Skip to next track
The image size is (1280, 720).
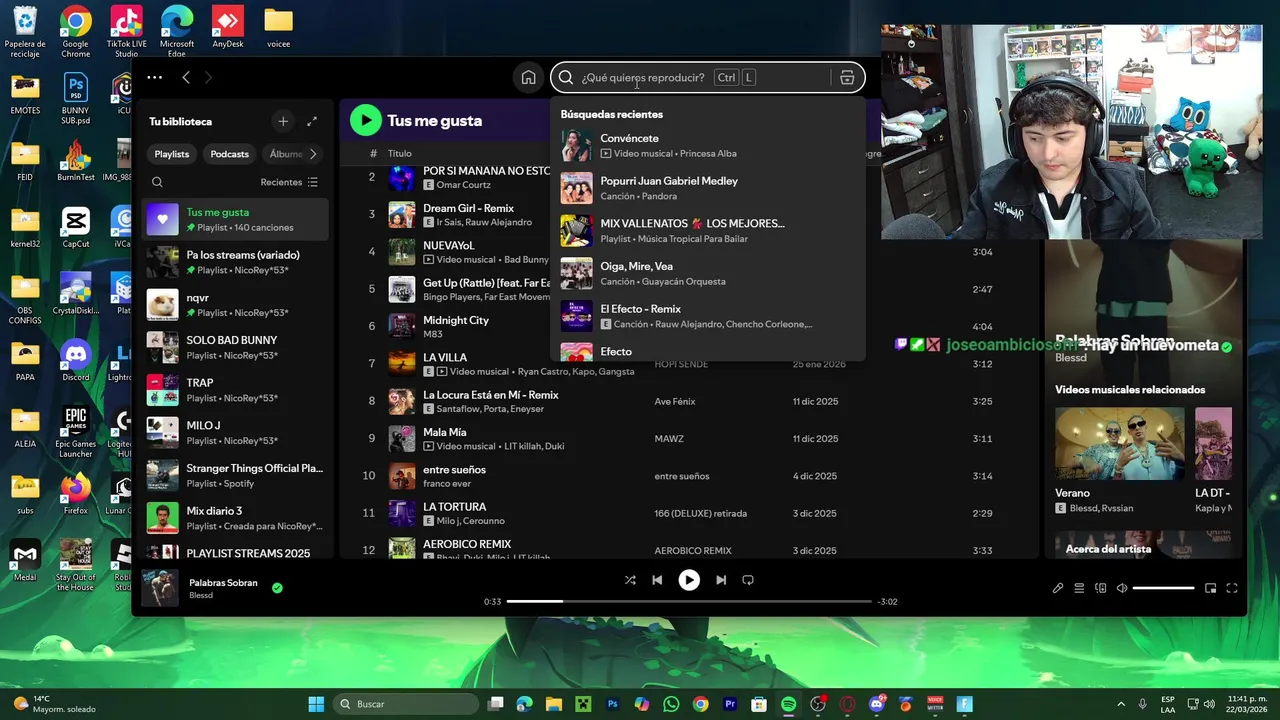coord(721,580)
